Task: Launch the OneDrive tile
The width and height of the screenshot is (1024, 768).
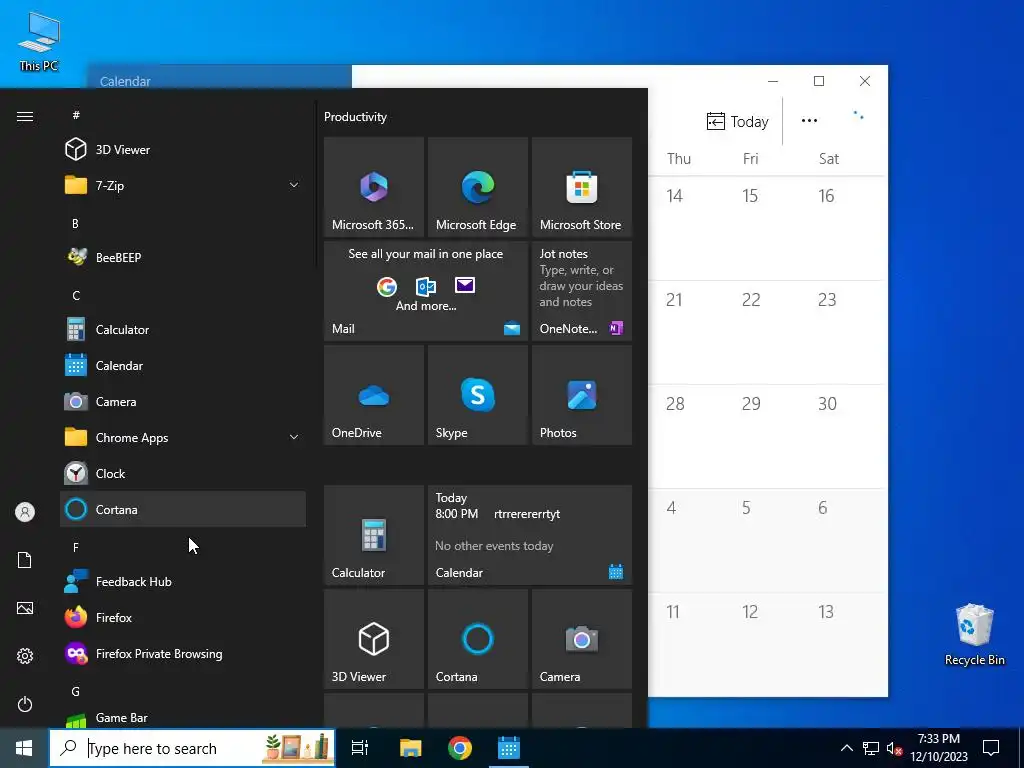Action: point(374,395)
